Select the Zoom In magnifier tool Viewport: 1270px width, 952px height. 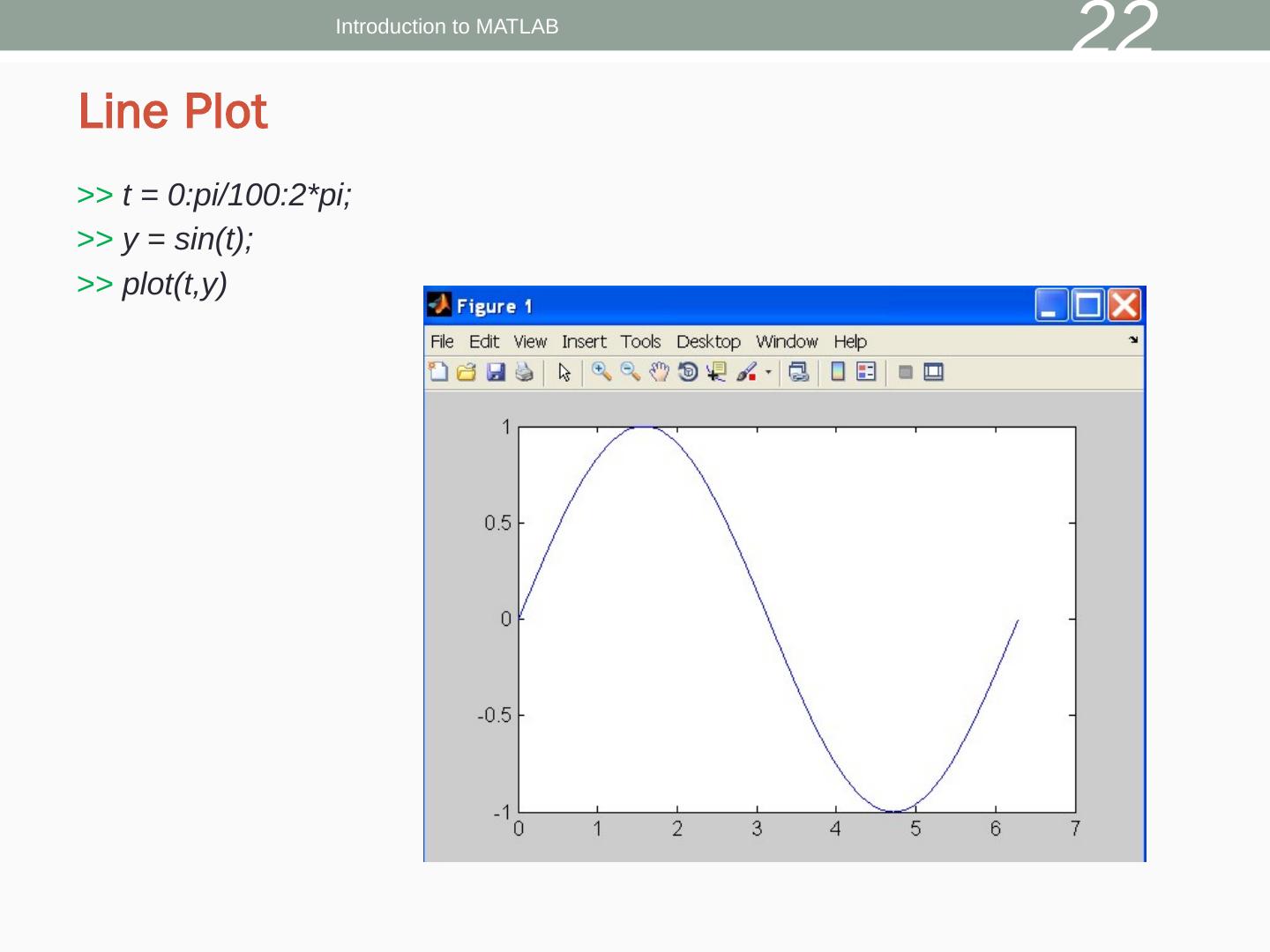tap(601, 372)
